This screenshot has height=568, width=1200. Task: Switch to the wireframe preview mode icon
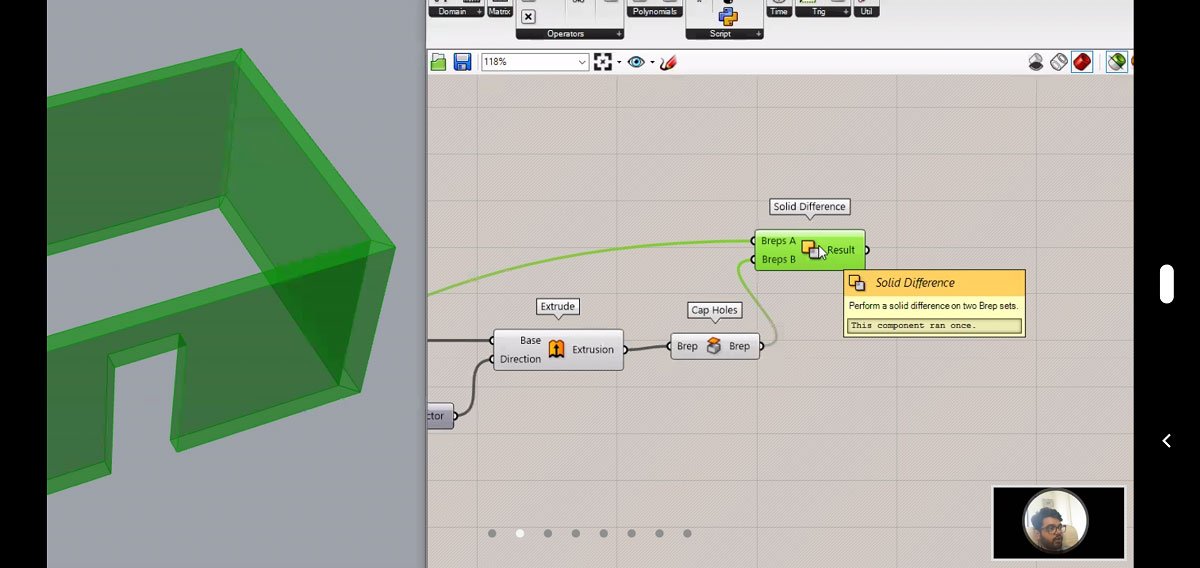tap(1059, 62)
